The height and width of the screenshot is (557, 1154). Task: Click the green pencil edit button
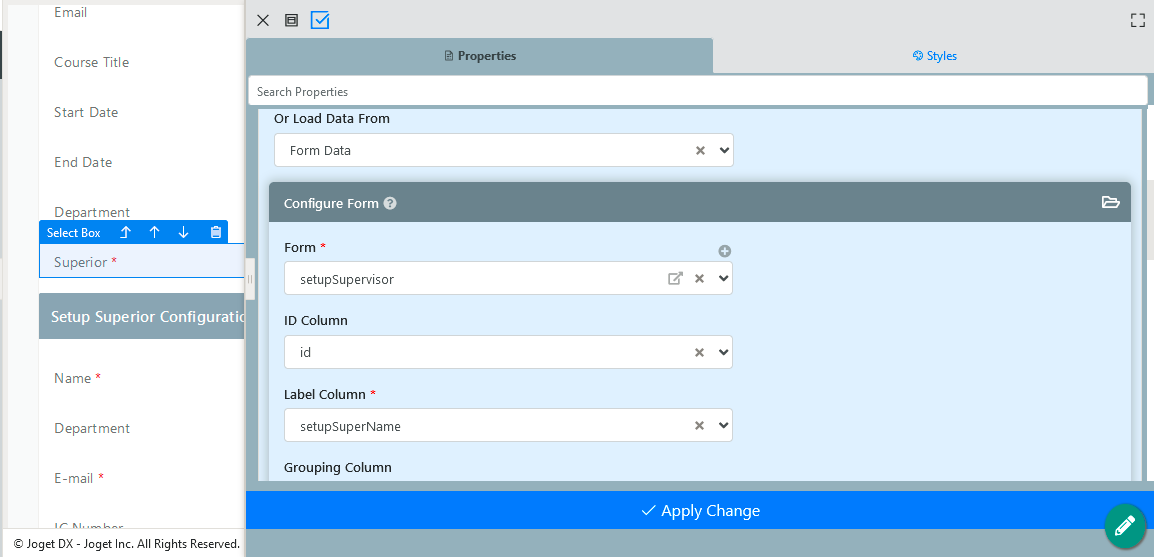point(1124,525)
